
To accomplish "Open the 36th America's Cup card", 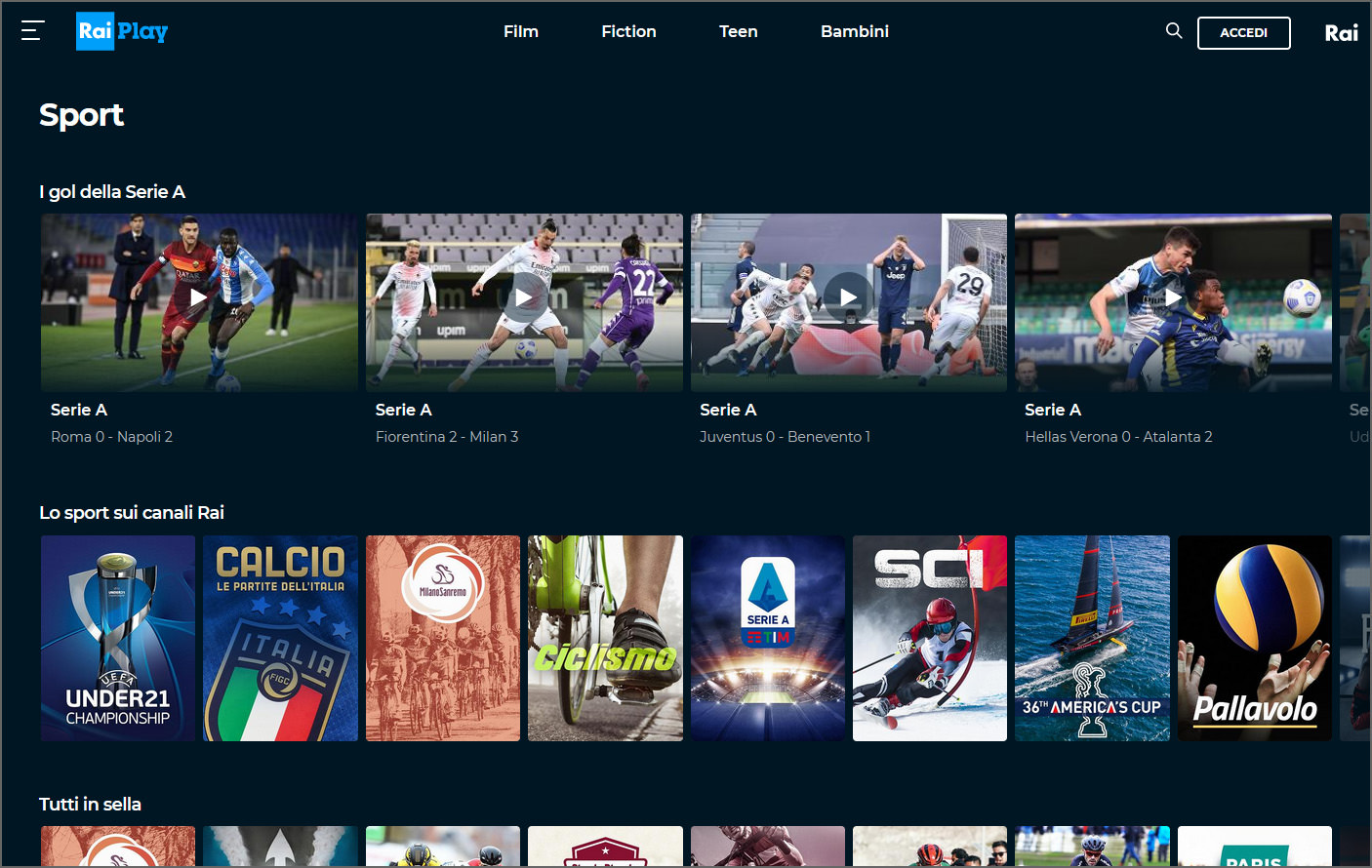I will (1092, 638).
